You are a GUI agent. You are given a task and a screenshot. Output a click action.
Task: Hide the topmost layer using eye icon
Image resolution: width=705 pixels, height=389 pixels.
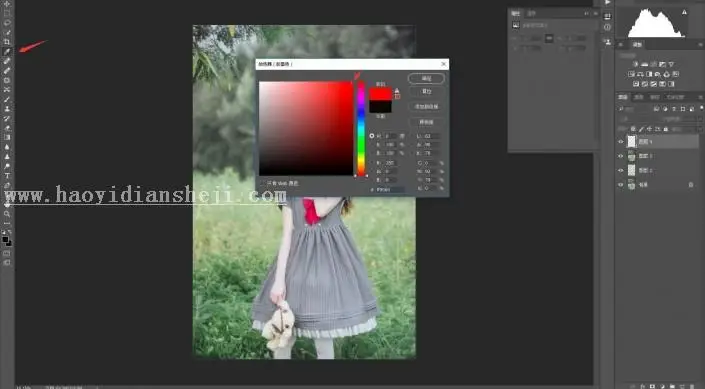(x=621, y=142)
